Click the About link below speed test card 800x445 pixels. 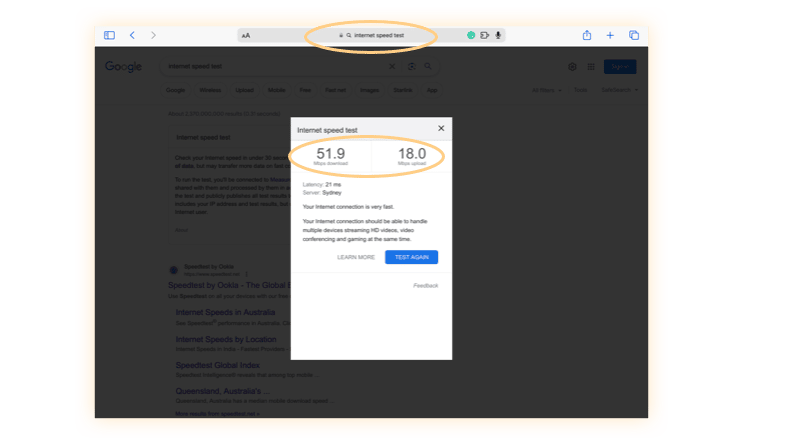(182, 230)
